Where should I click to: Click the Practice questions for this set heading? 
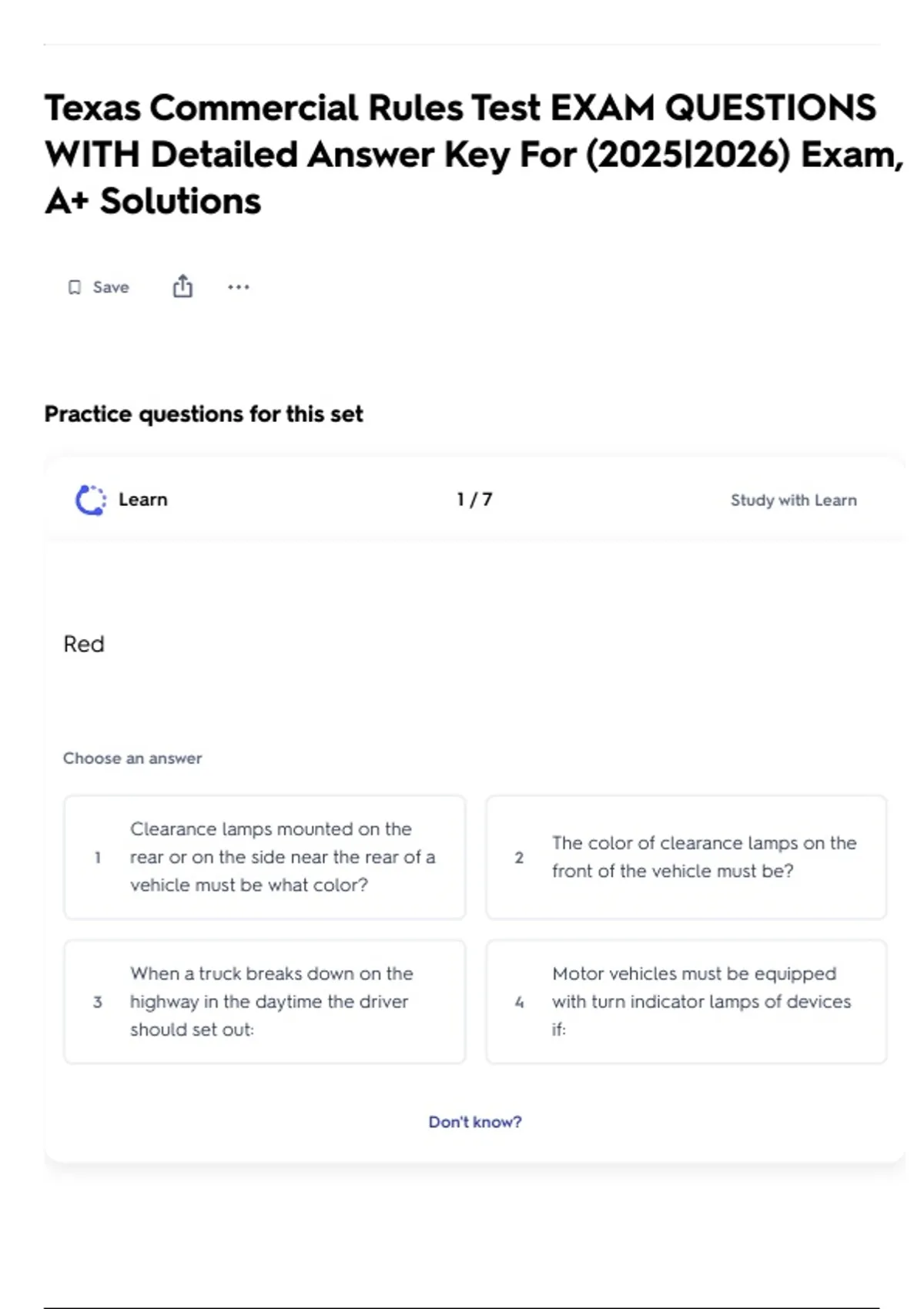pos(203,414)
